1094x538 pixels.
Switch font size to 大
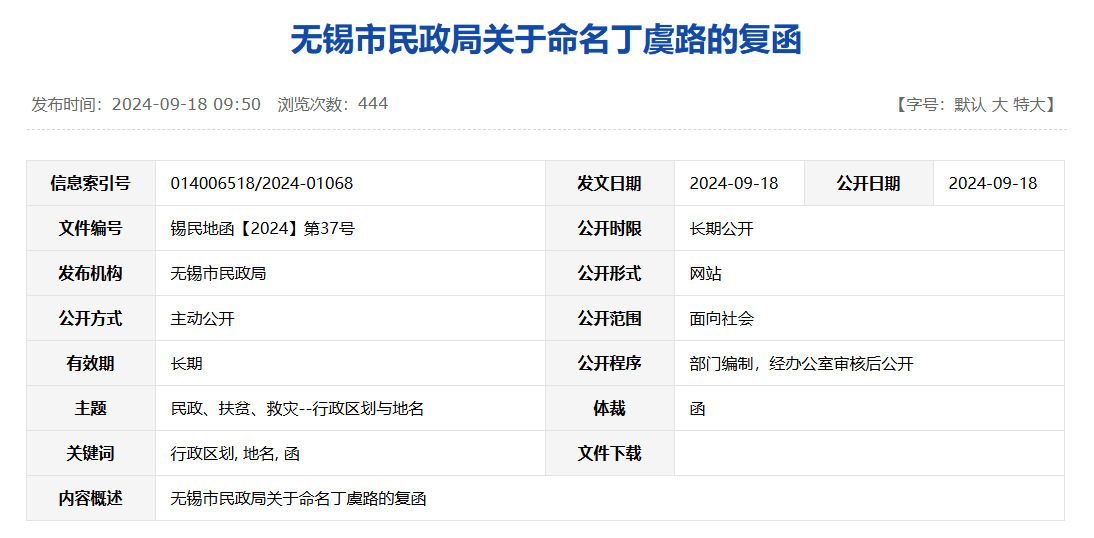(998, 104)
